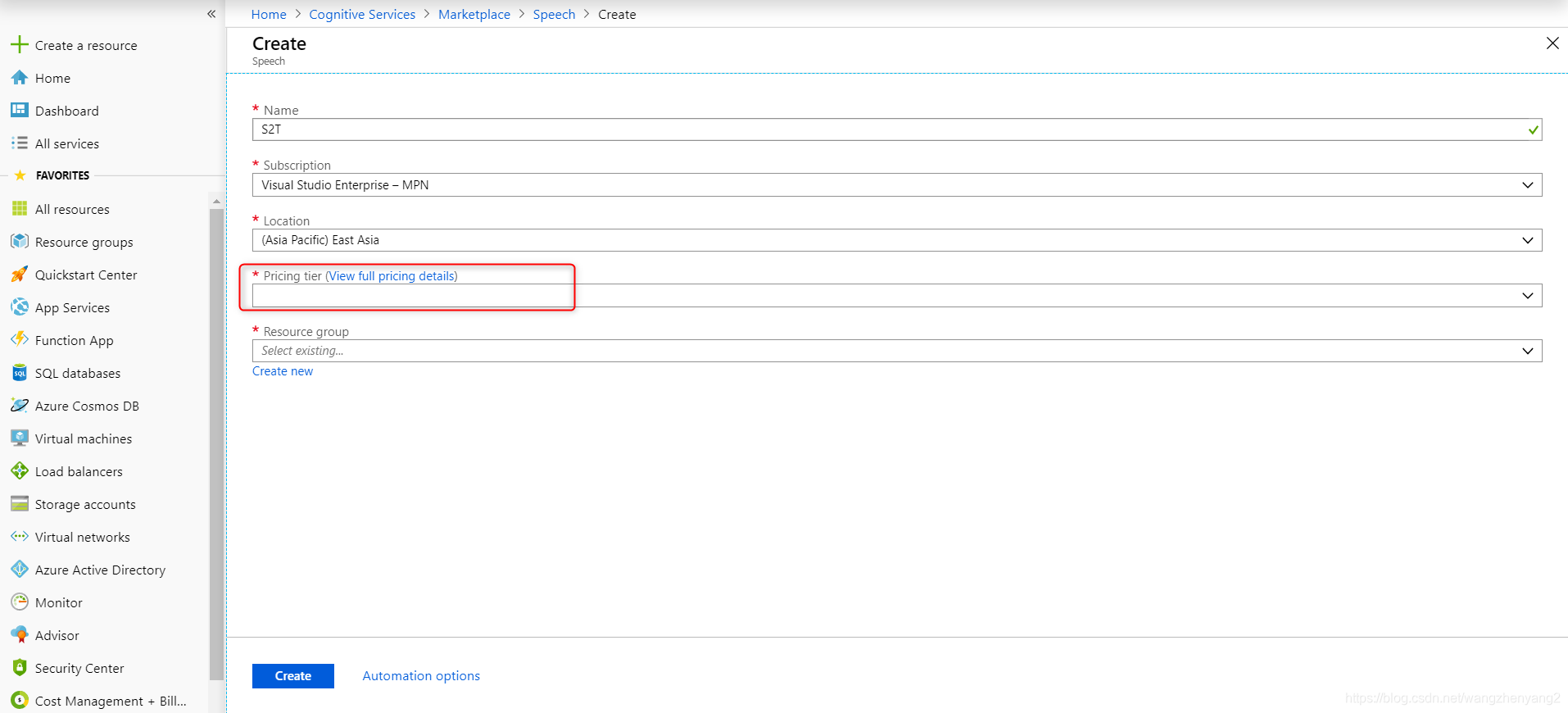Image resolution: width=1568 pixels, height=713 pixels.
Task: Collapse the sidebar with double-chevron icon
Action: click(211, 14)
